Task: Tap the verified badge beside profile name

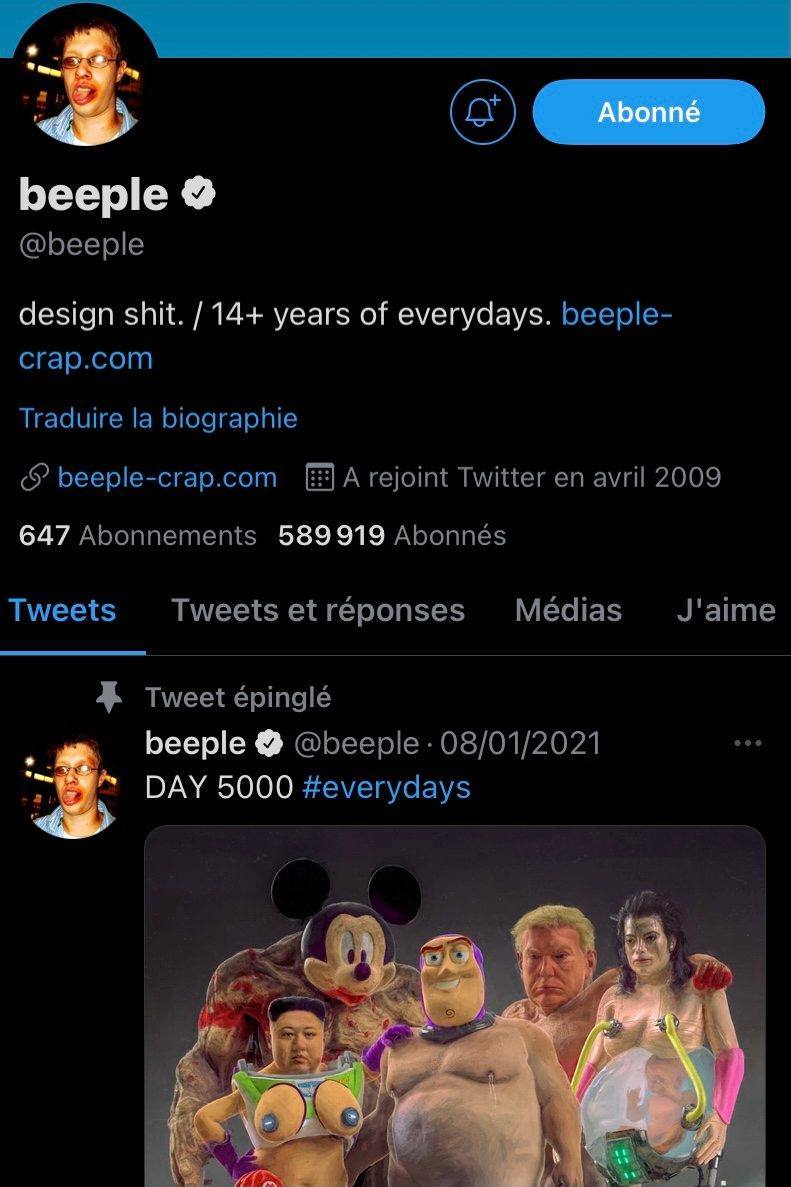Action: click(x=199, y=194)
